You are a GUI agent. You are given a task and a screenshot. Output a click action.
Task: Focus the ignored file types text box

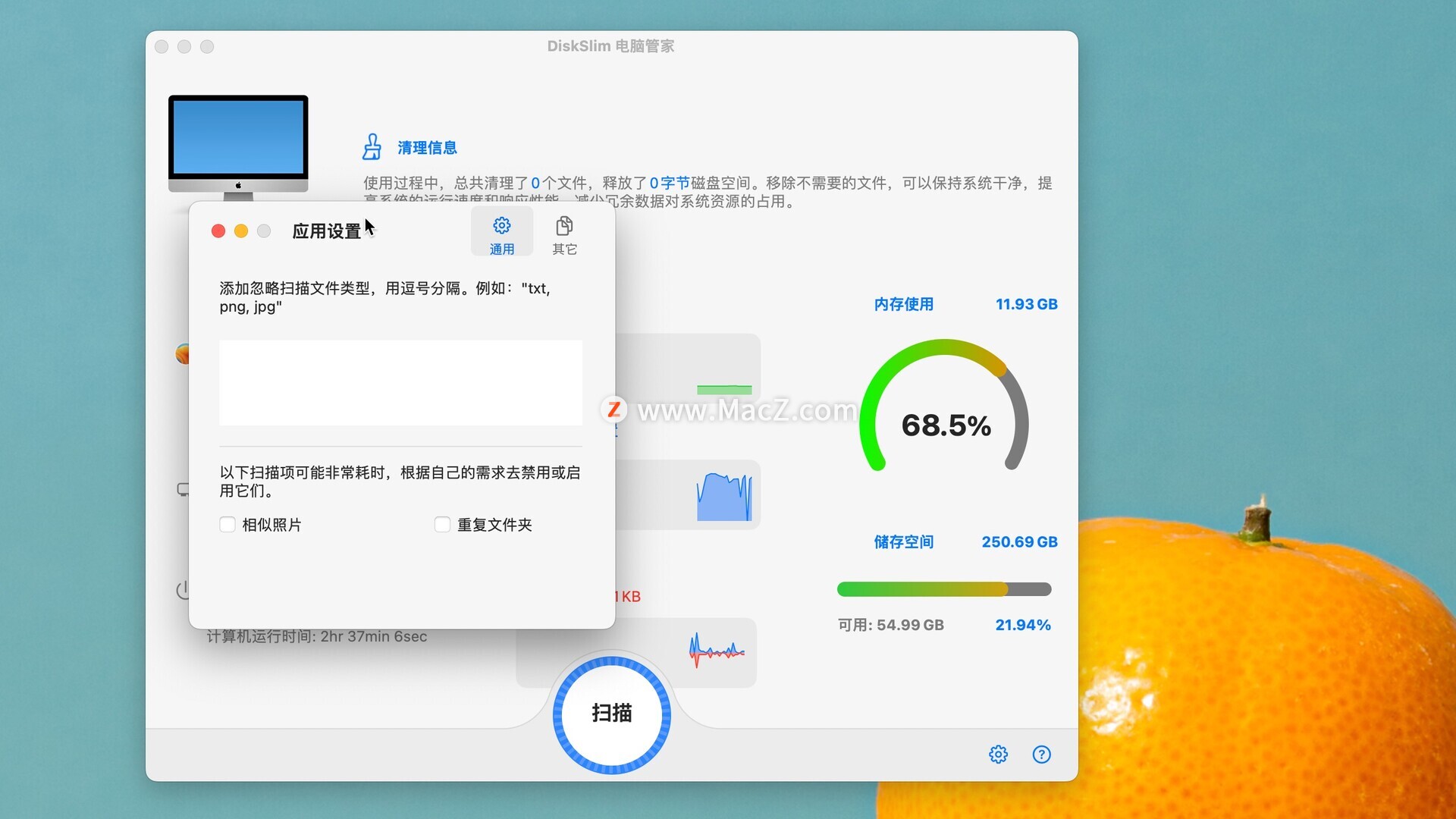(400, 383)
